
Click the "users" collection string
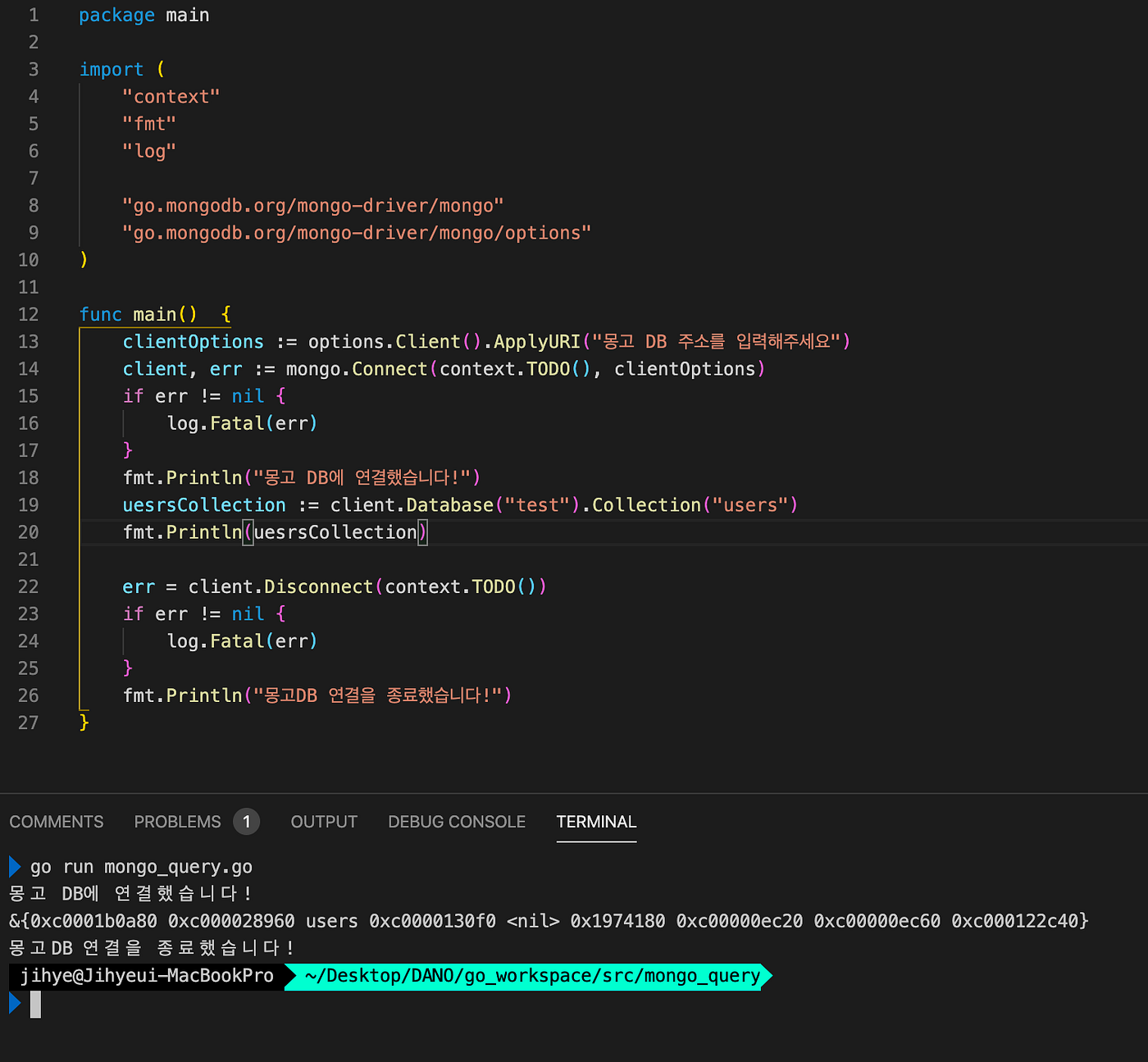tap(750, 505)
